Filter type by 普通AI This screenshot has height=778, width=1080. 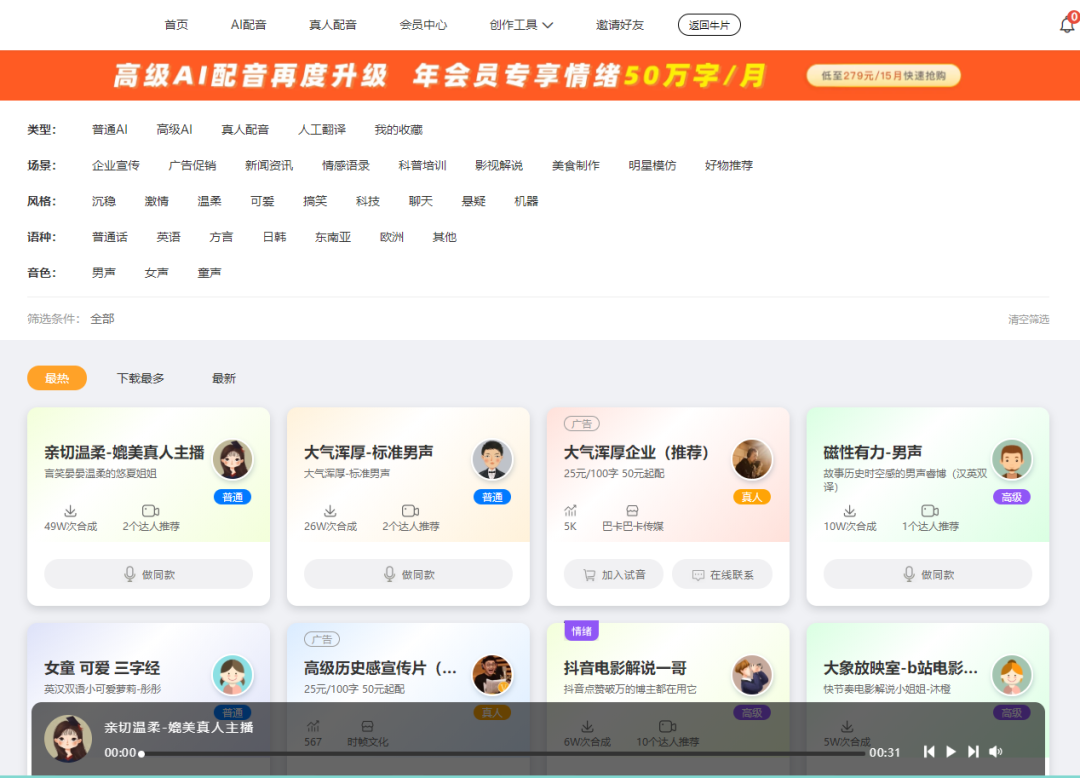point(110,129)
